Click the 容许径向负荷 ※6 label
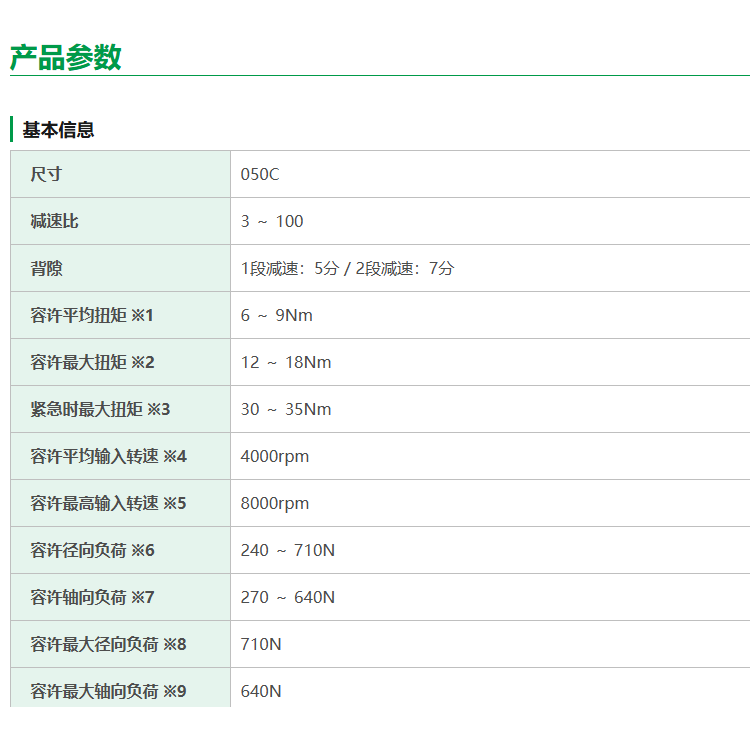 point(92,550)
